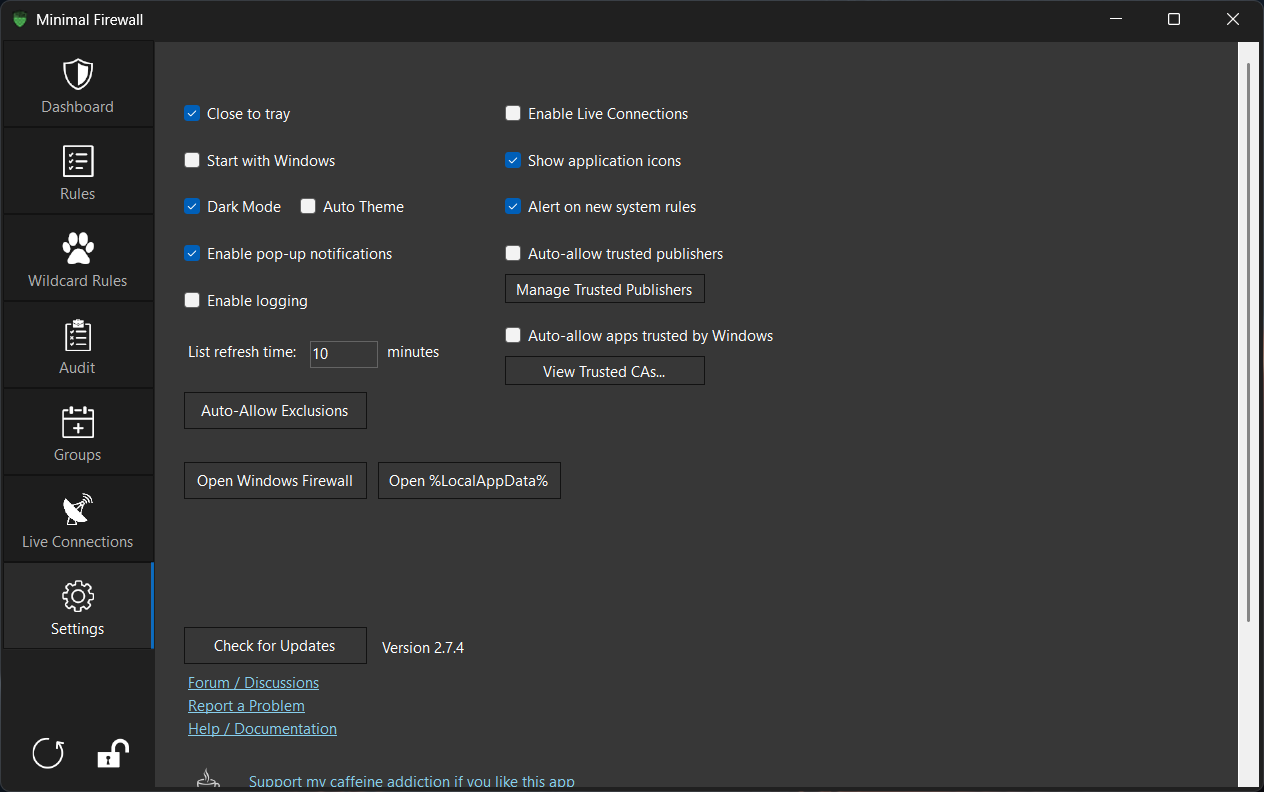Select the Settings gear tab

(x=78, y=606)
